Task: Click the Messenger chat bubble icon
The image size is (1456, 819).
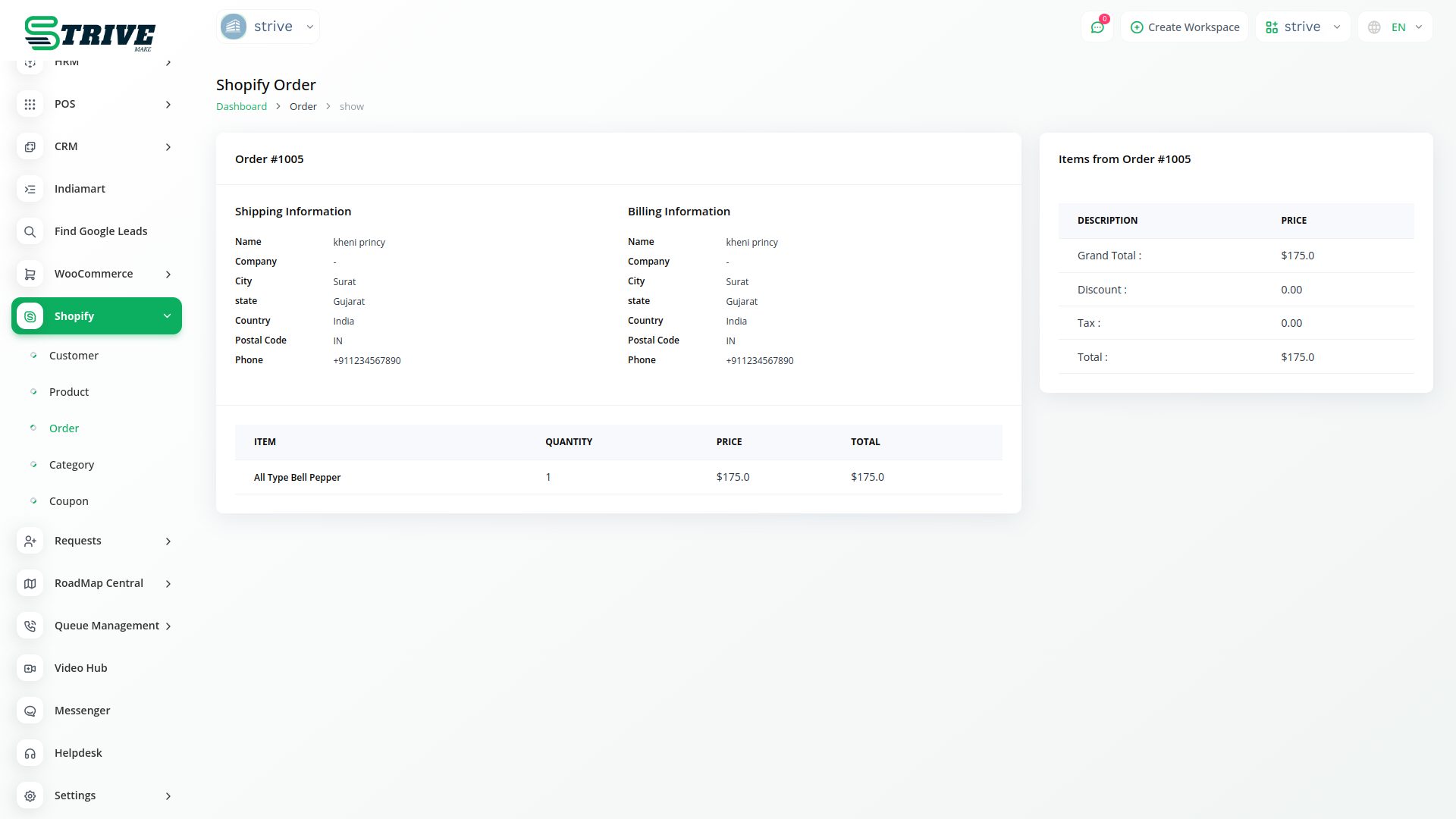Action: coord(30,711)
